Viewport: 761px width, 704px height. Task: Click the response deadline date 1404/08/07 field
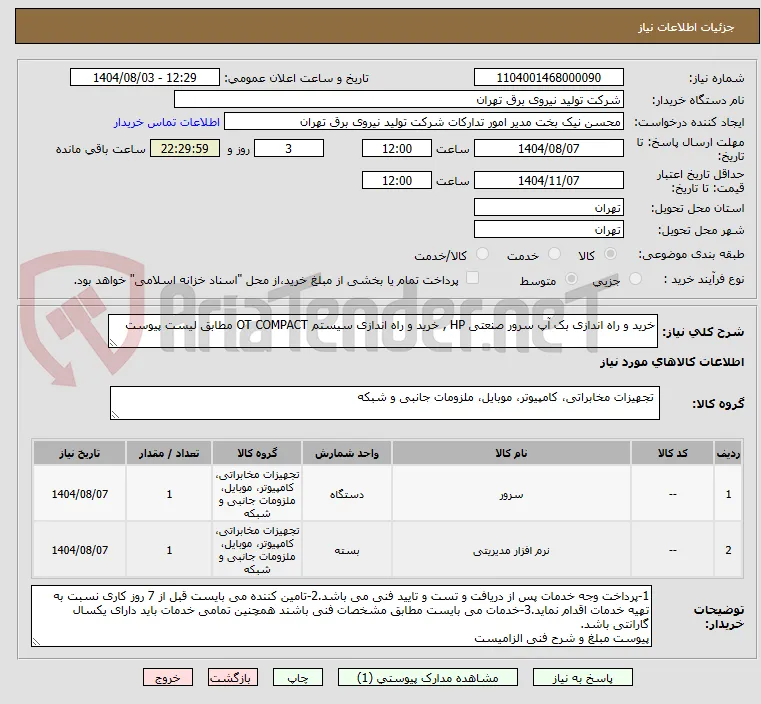click(x=548, y=148)
